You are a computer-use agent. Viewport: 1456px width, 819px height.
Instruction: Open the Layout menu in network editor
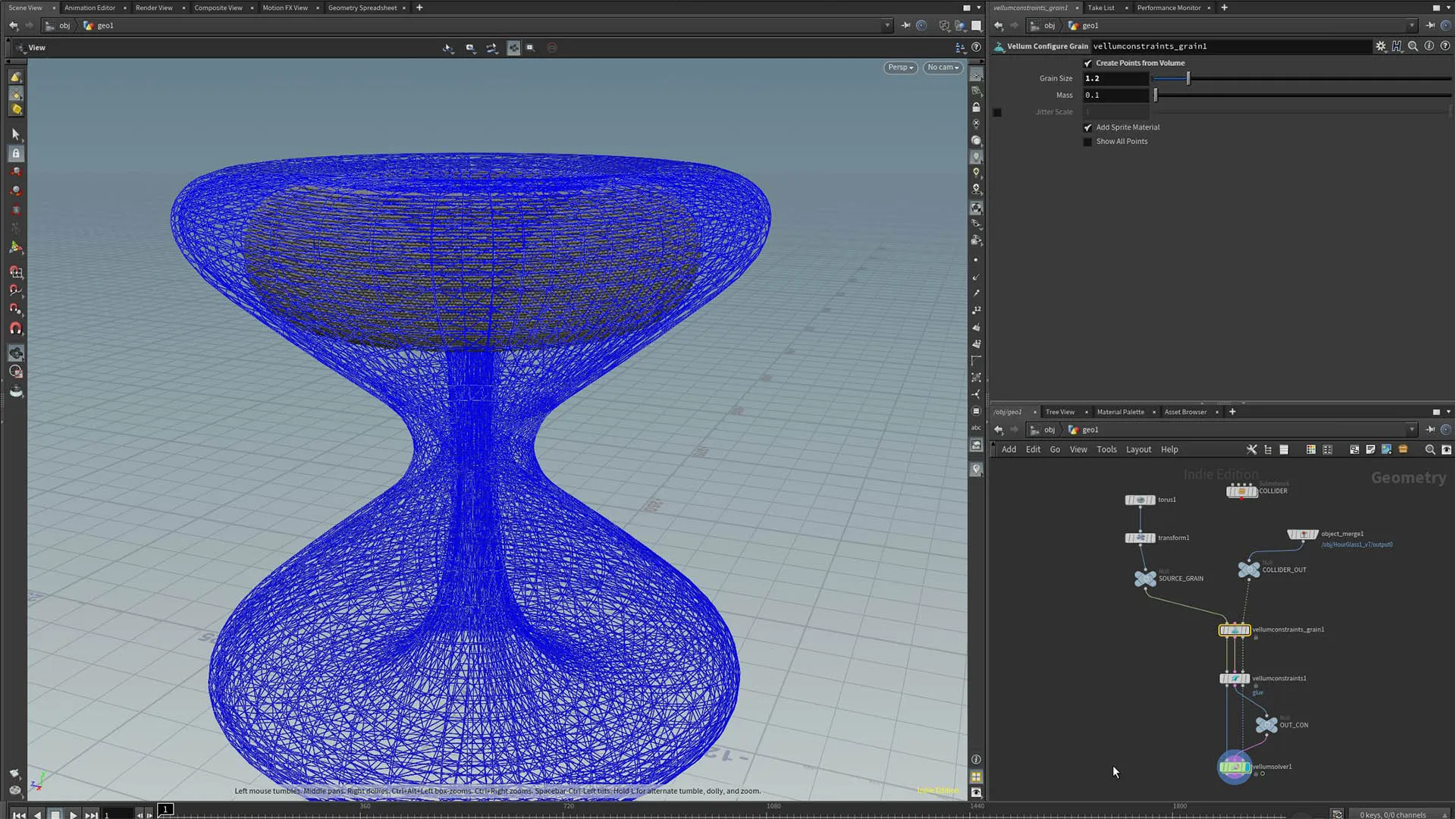(x=1137, y=450)
